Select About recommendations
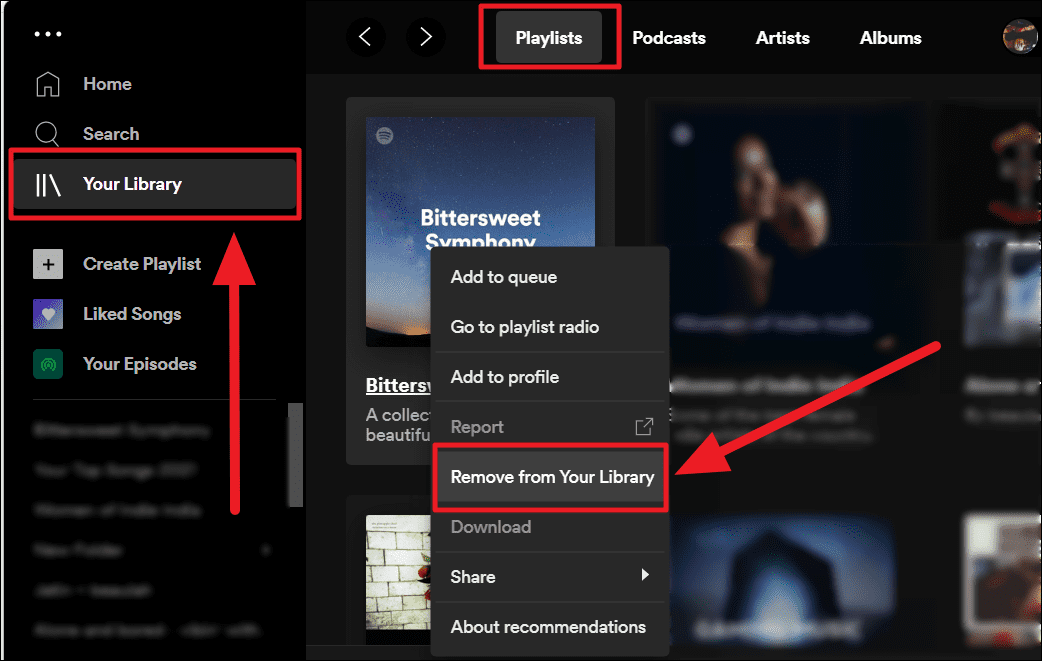This screenshot has width=1042, height=661. click(x=550, y=626)
